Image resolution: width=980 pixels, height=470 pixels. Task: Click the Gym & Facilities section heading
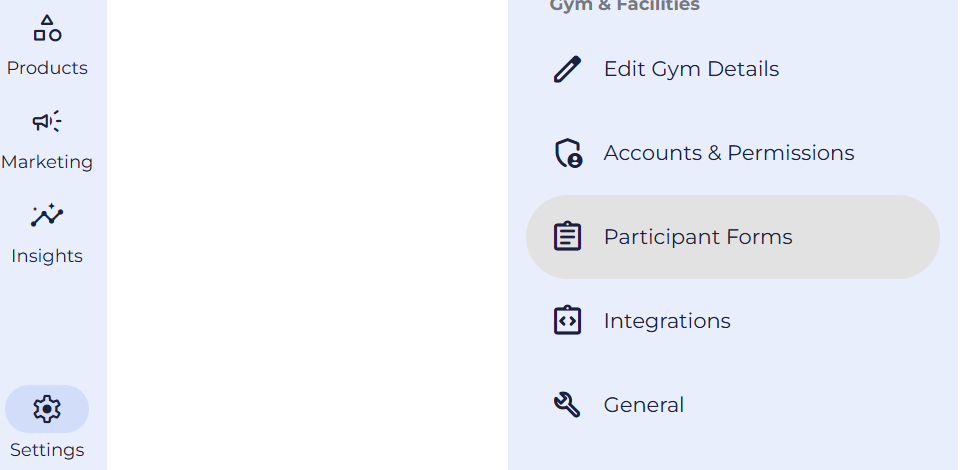coord(624,6)
